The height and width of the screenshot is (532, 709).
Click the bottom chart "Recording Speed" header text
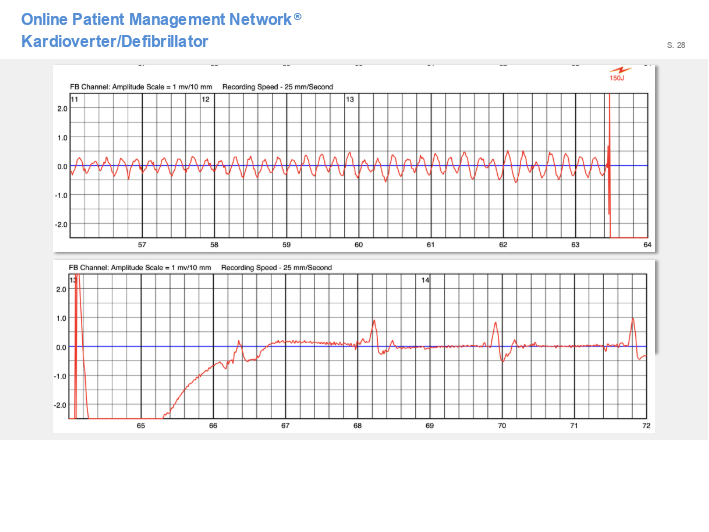tap(276, 268)
